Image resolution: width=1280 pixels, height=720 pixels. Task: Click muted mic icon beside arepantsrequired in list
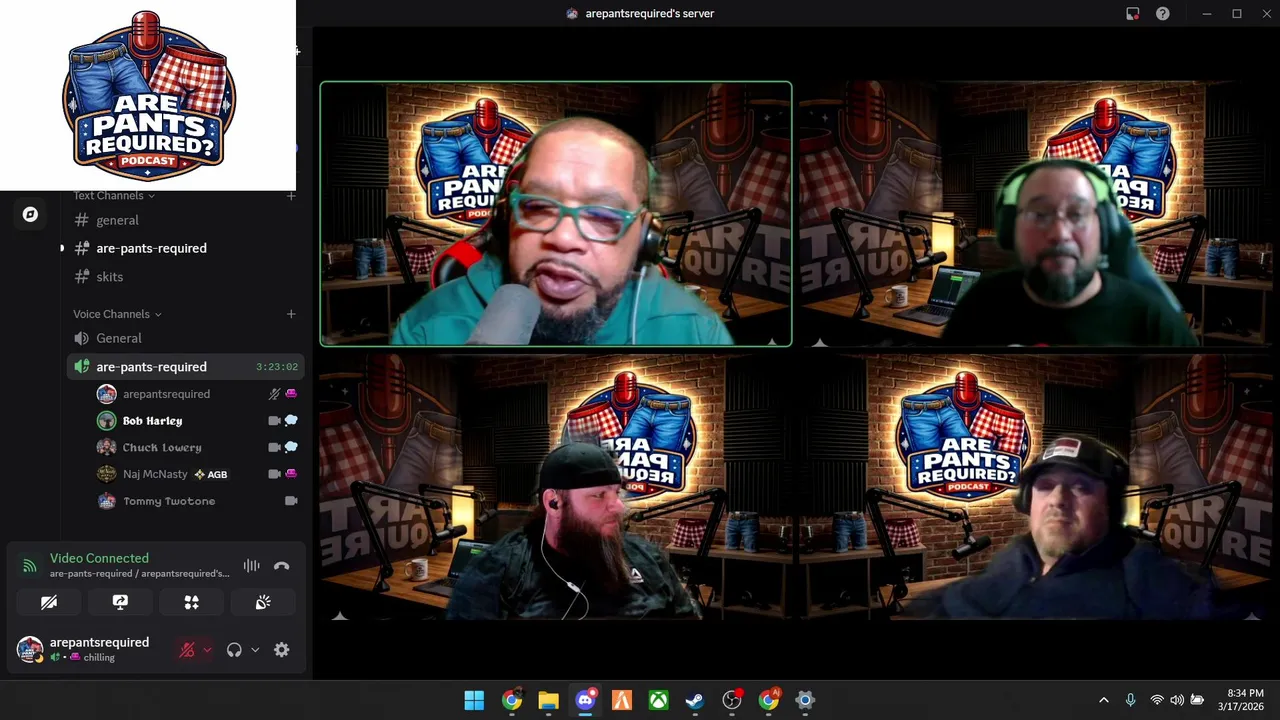(274, 394)
